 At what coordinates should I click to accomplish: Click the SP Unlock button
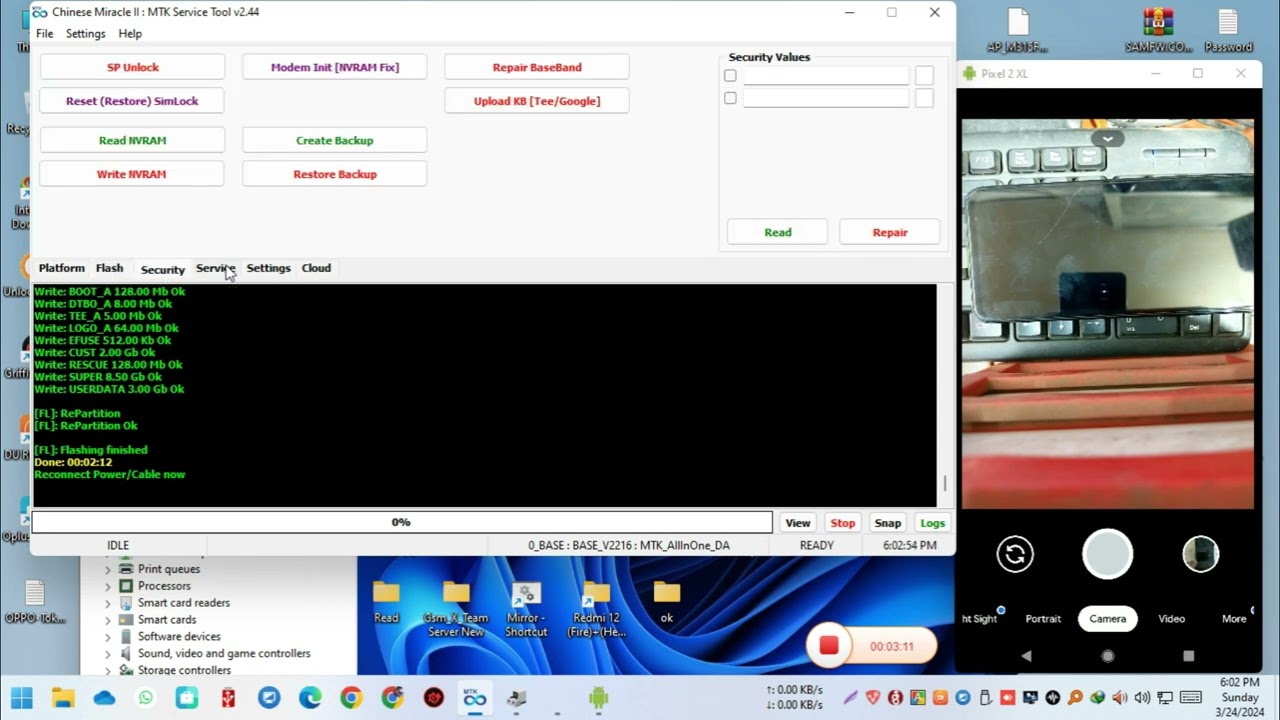pyautogui.click(x=131, y=67)
